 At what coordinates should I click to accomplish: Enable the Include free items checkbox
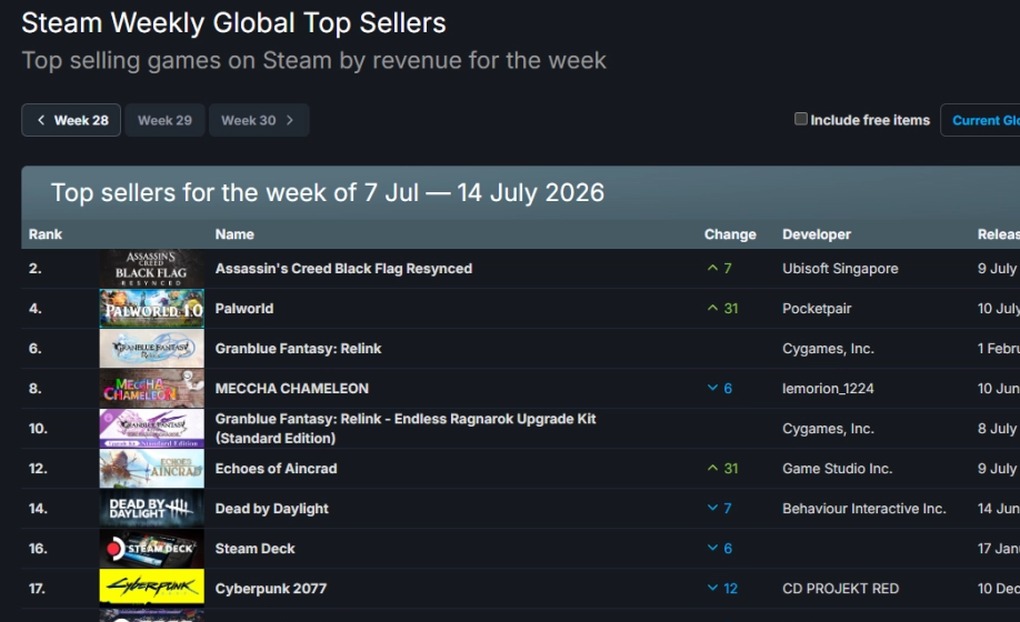coord(801,119)
